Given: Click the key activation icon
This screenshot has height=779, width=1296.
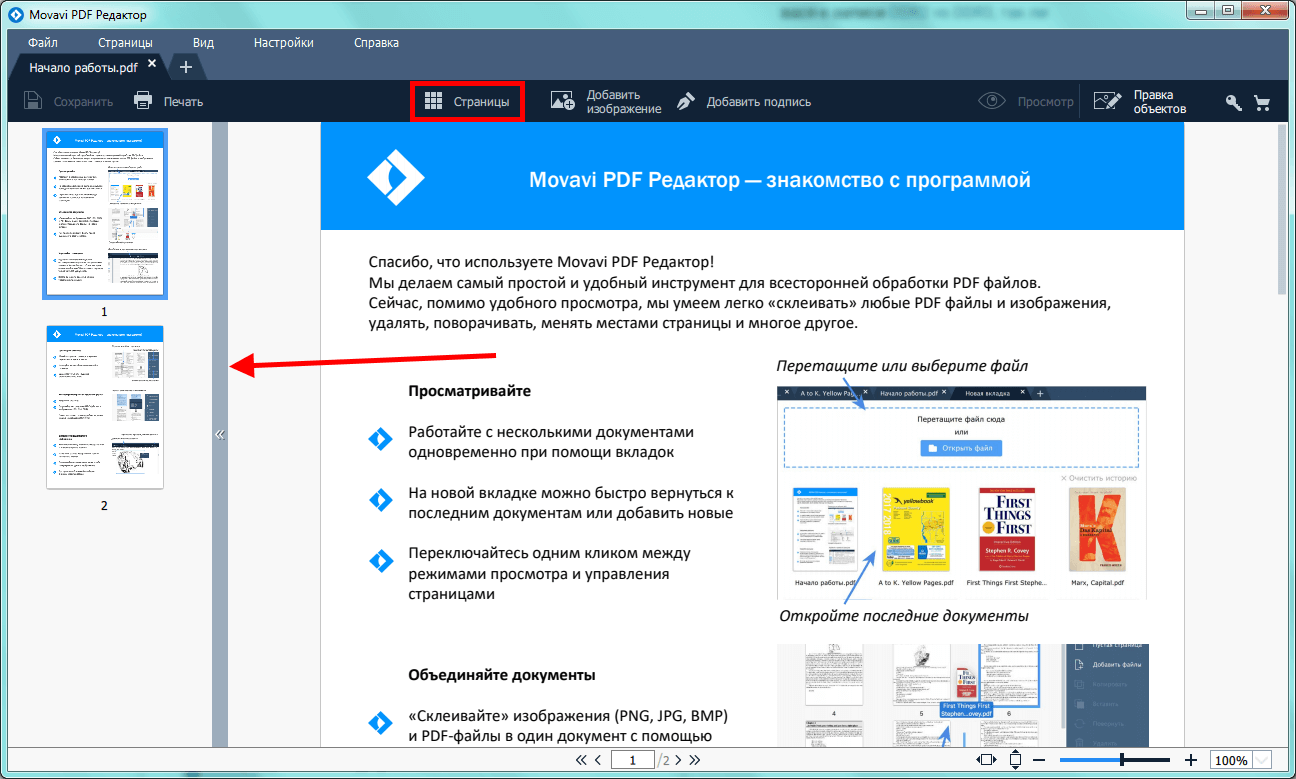Looking at the screenshot, I should coord(1234,102).
